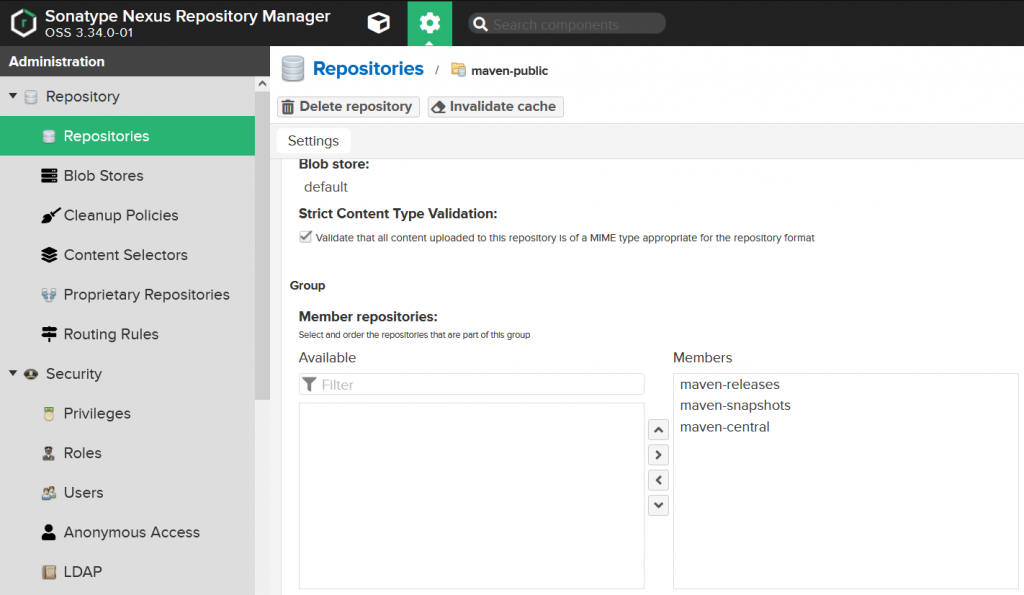Open Anonymous Access settings
Viewport: 1024px width, 595px height.
click(x=127, y=532)
